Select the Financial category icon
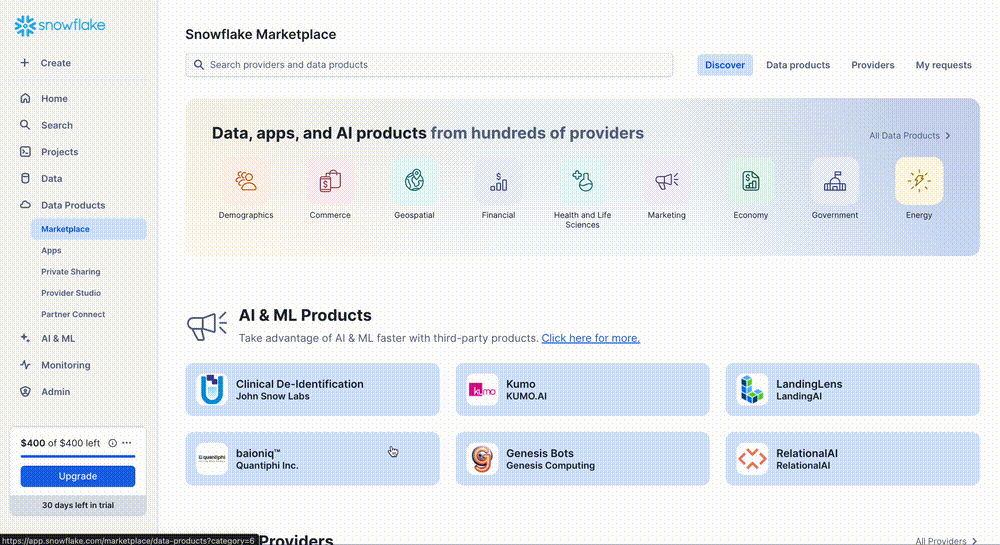The image size is (1000, 545). click(x=498, y=181)
